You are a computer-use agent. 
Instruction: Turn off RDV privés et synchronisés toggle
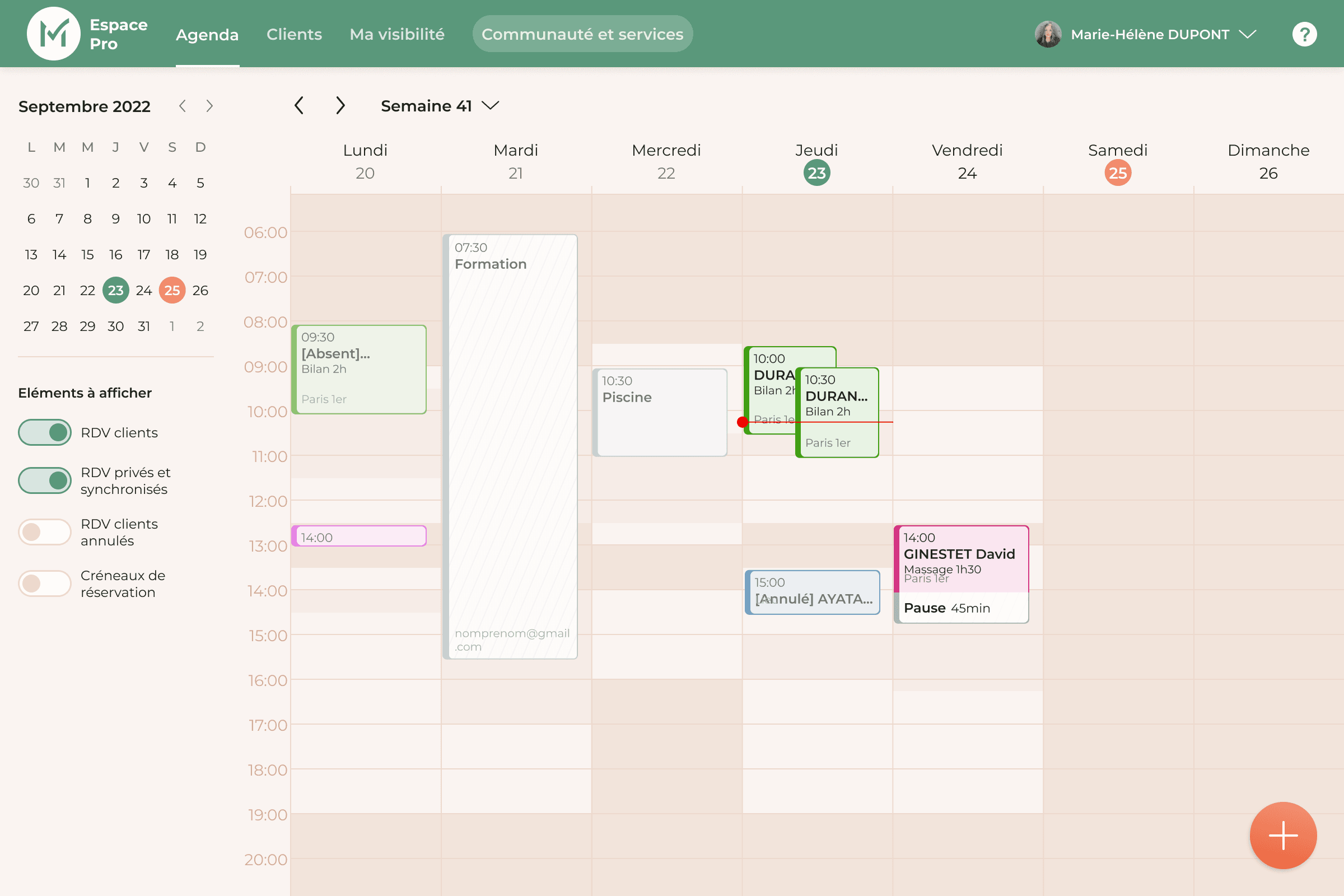point(45,480)
